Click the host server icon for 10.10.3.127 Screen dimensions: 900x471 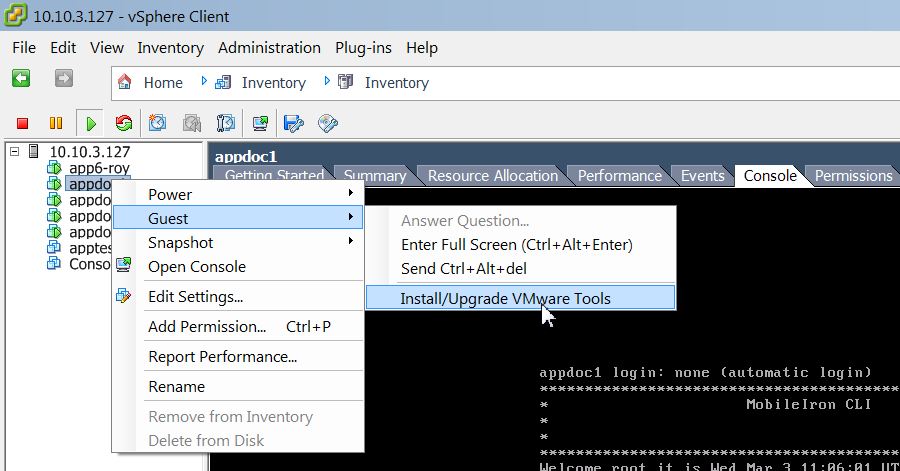click(x=33, y=151)
